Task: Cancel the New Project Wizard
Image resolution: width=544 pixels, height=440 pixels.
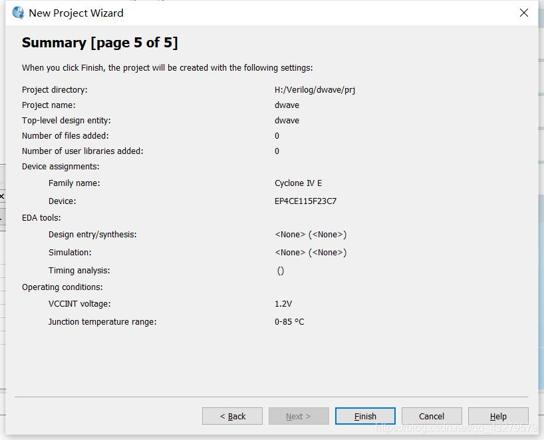Action: (432, 416)
